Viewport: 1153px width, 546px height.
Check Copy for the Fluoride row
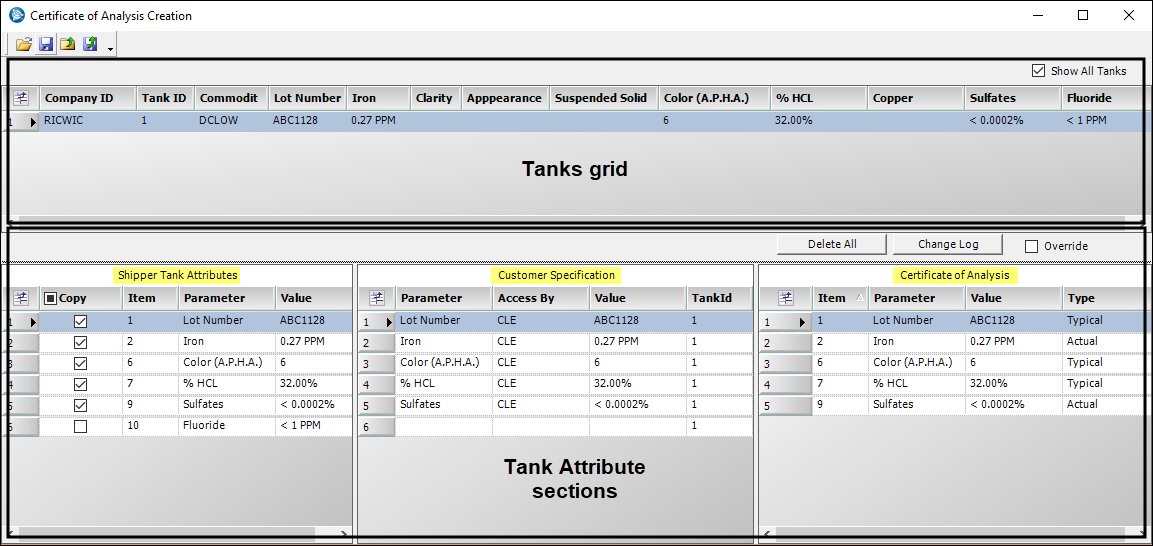tap(81, 426)
